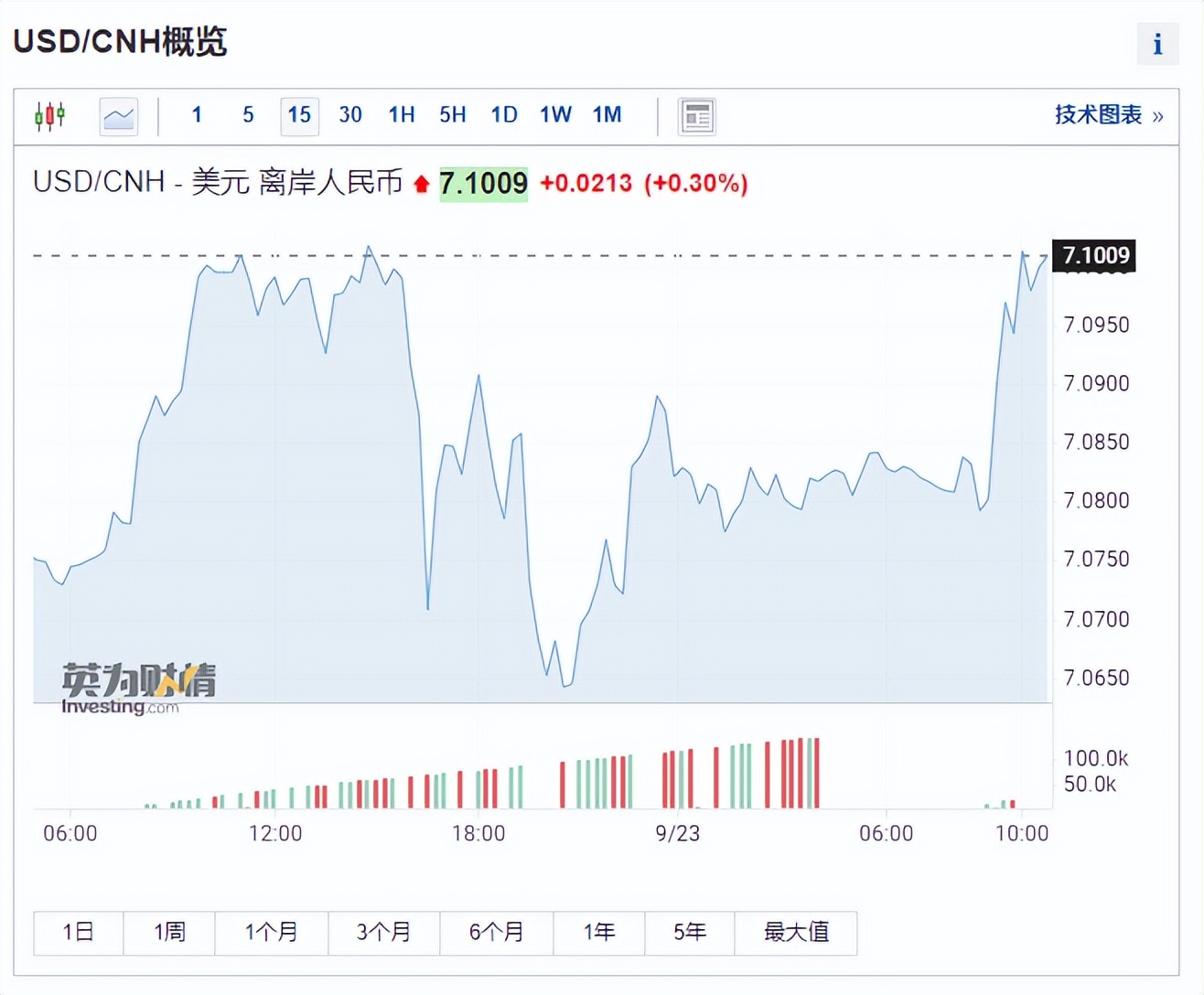The height and width of the screenshot is (995, 1204).
Task: Show the 6个月 time range
Action: pyautogui.click(x=497, y=933)
